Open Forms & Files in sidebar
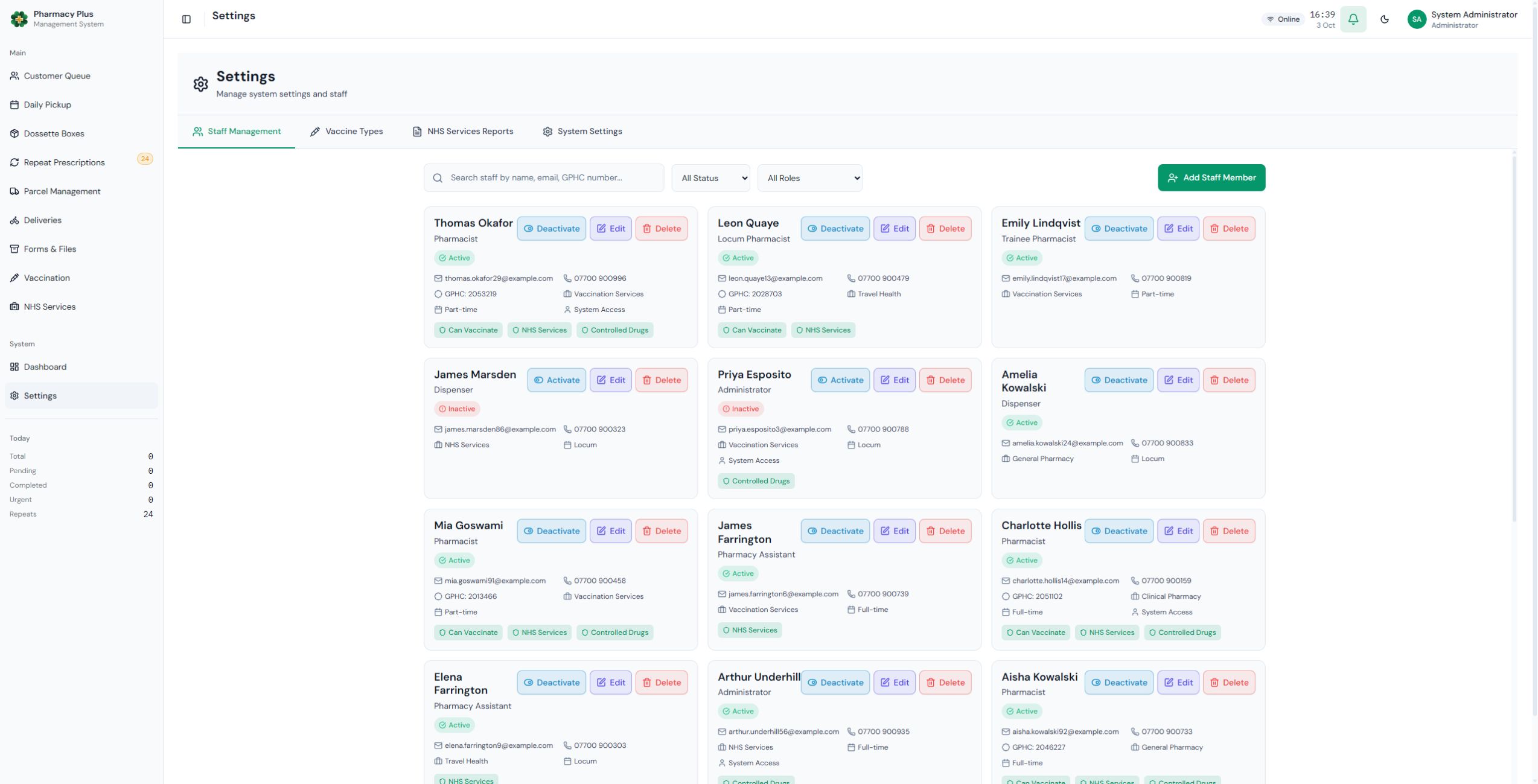1538x784 pixels. point(81,249)
